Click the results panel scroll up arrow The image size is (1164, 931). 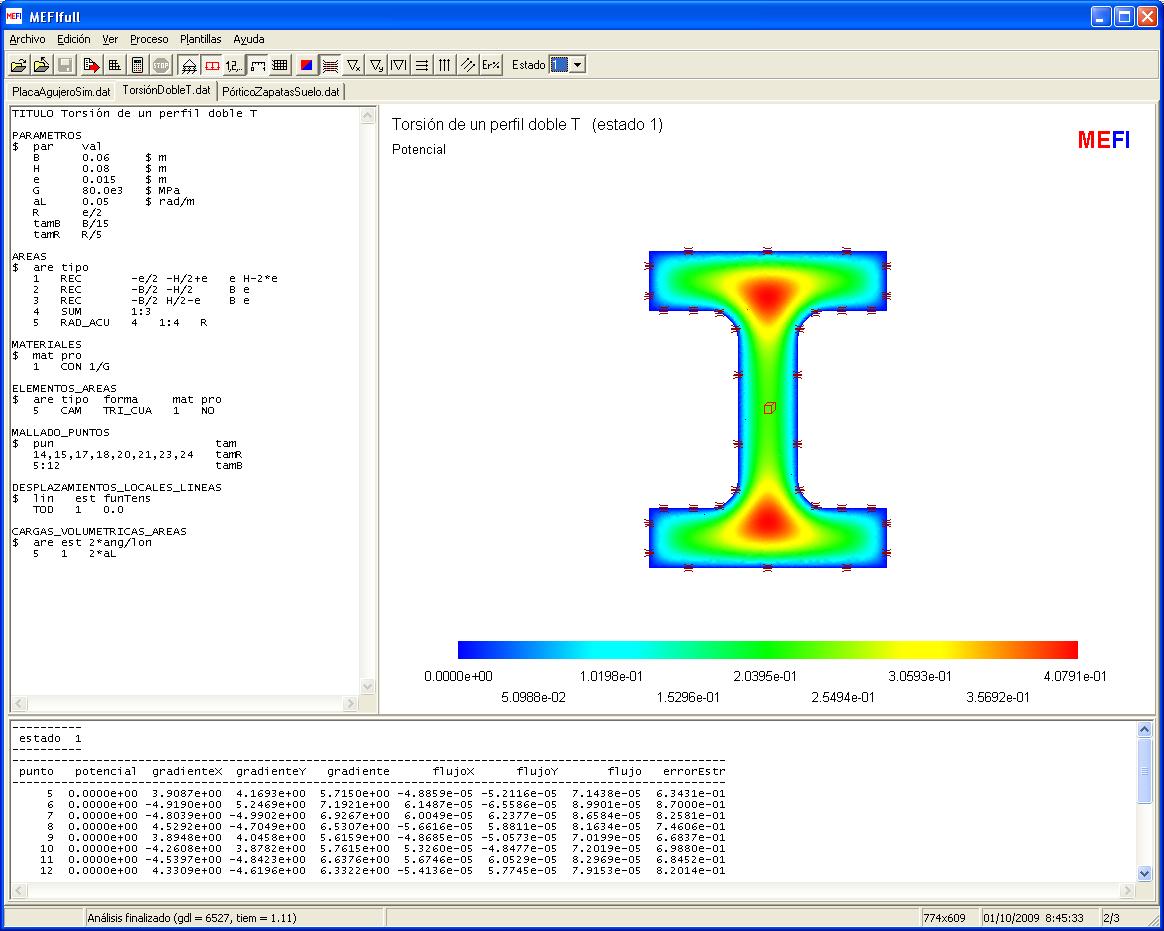[x=1144, y=730]
